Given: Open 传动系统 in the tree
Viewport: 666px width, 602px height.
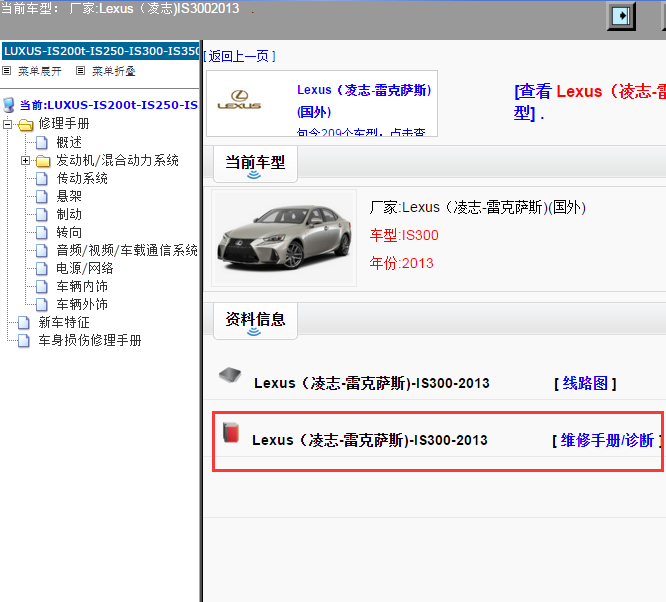Looking at the screenshot, I should point(82,178).
